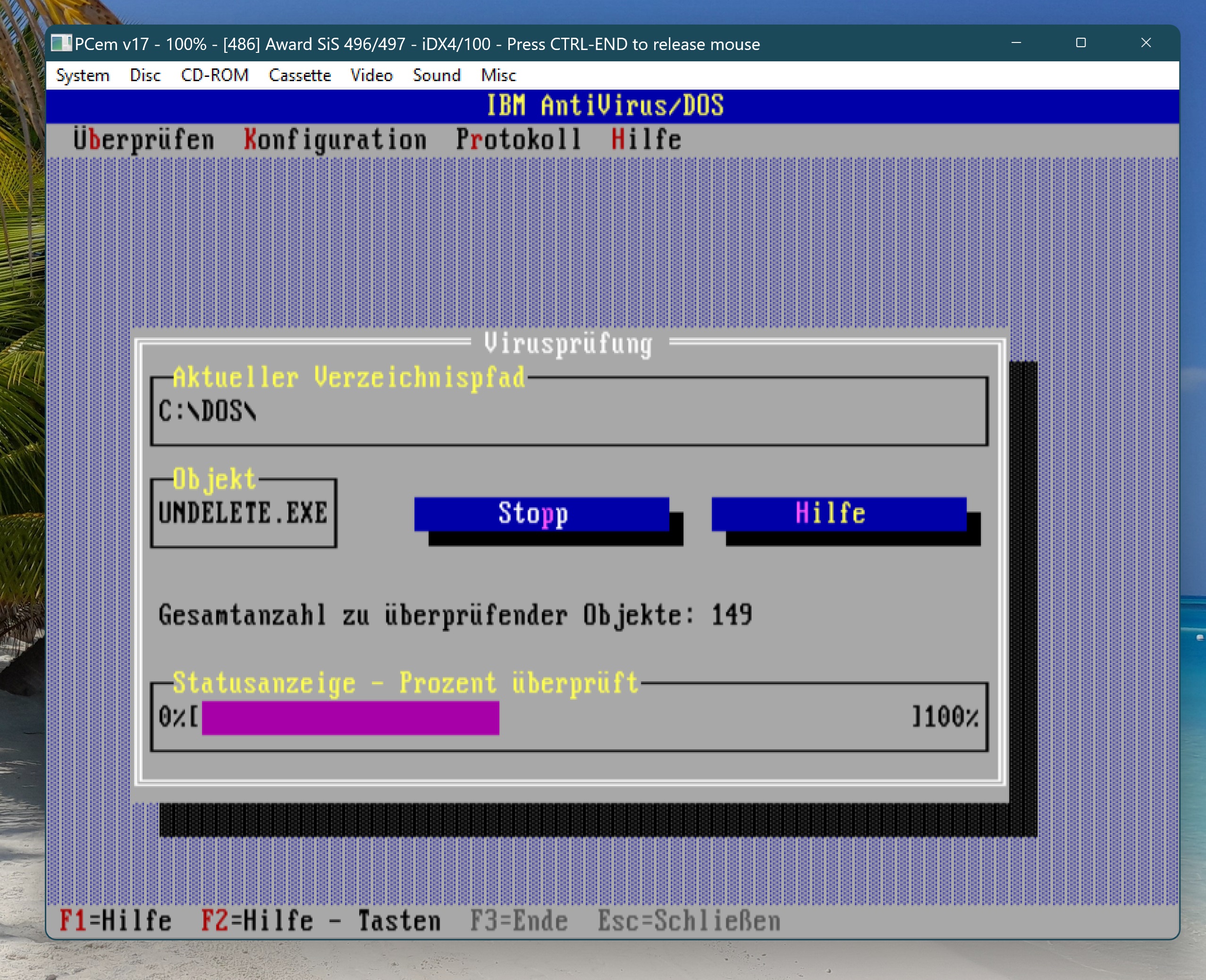This screenshot has width=1206, height=980.
Task: Open the System menu in PCem
Action: click(x=83, y=75)
